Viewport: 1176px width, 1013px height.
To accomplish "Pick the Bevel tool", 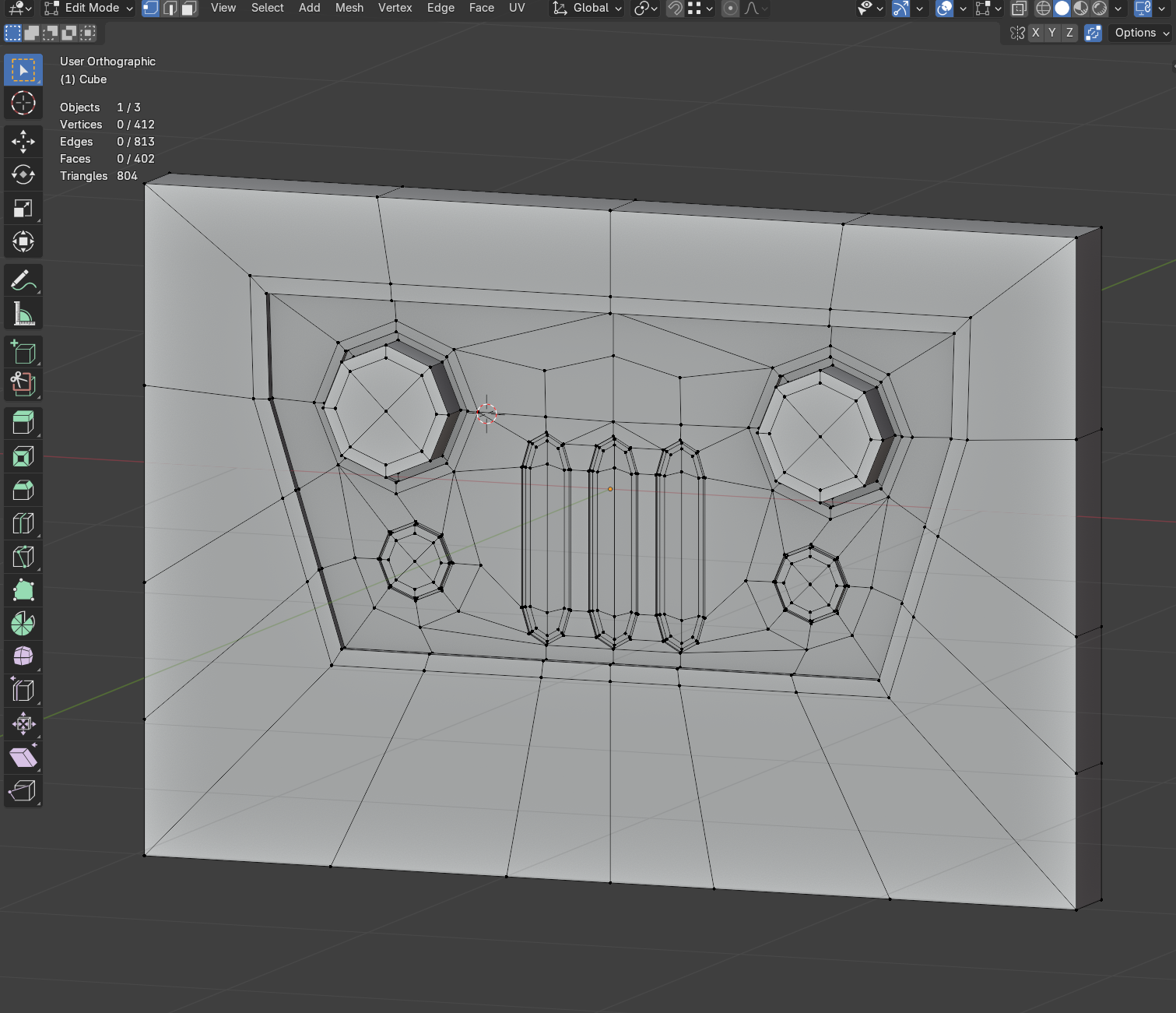I will [x=23, y=490].
